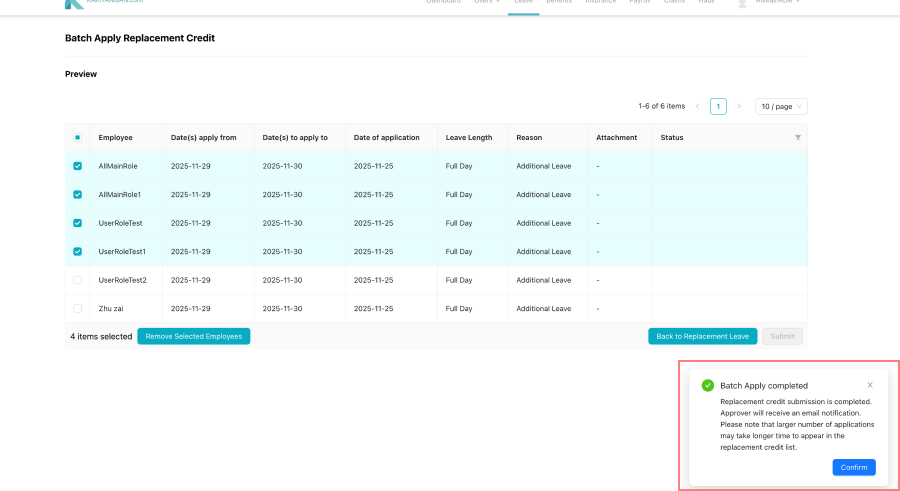The height and width of the screenshot is (491, 900).
Task: Select page number 1 in pagination
Action: [718, 106]
